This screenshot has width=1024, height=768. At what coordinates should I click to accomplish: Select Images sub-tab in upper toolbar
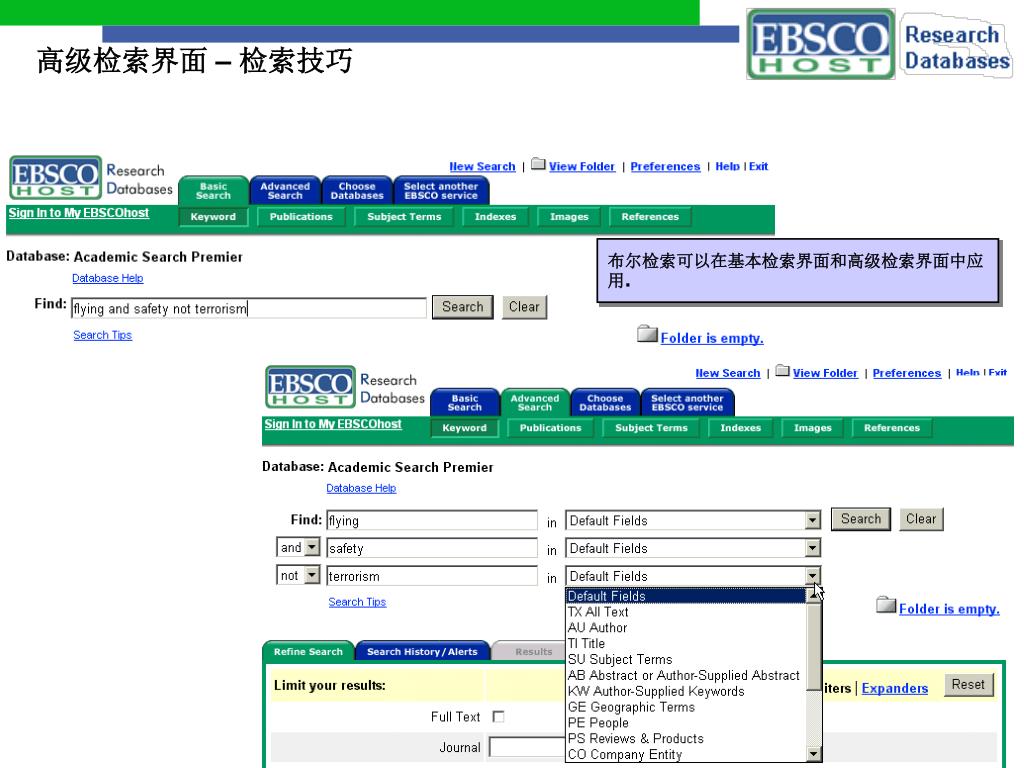(x=569, y=217)
